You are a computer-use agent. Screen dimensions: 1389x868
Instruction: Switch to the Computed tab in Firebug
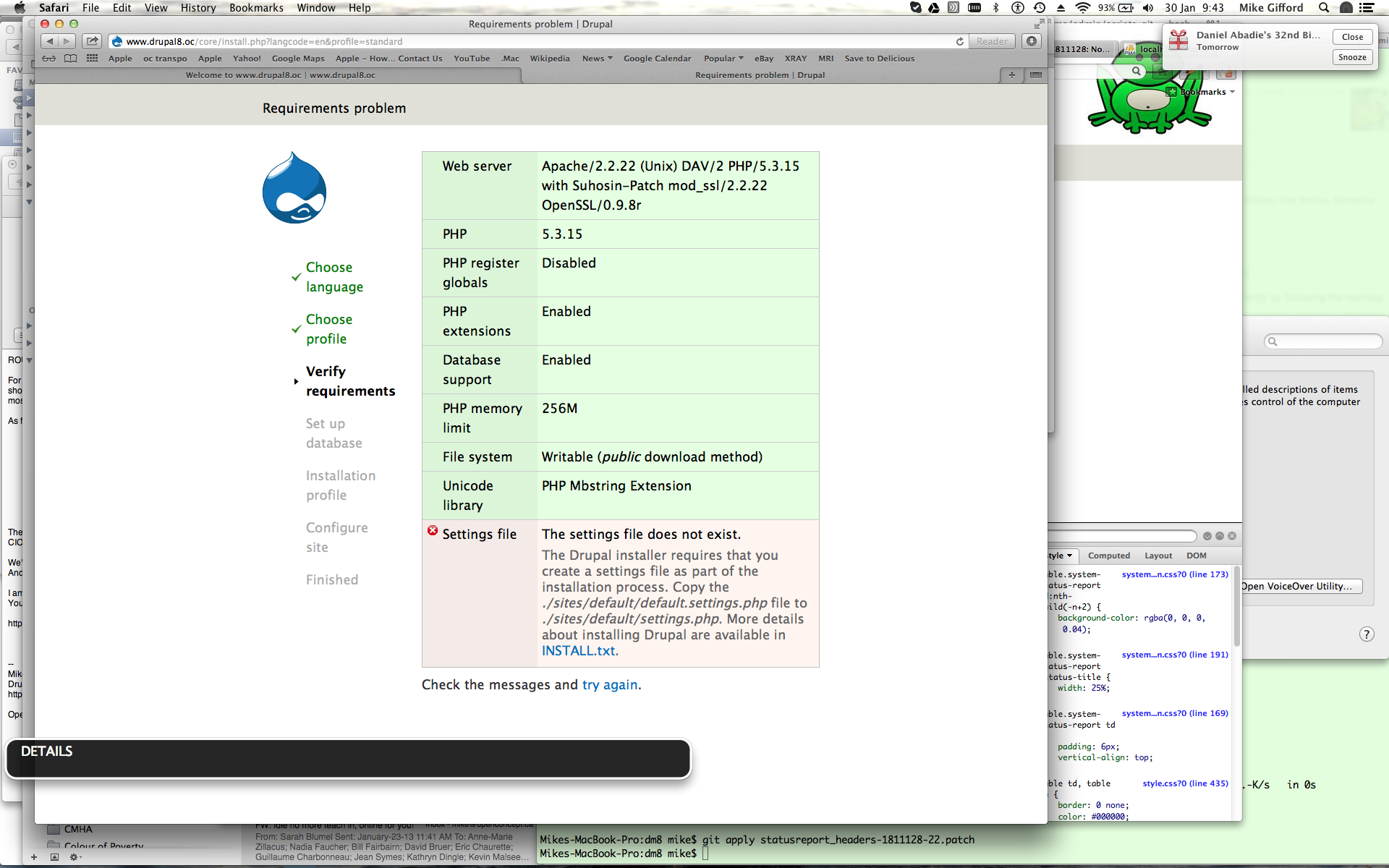coord(1108,556)
